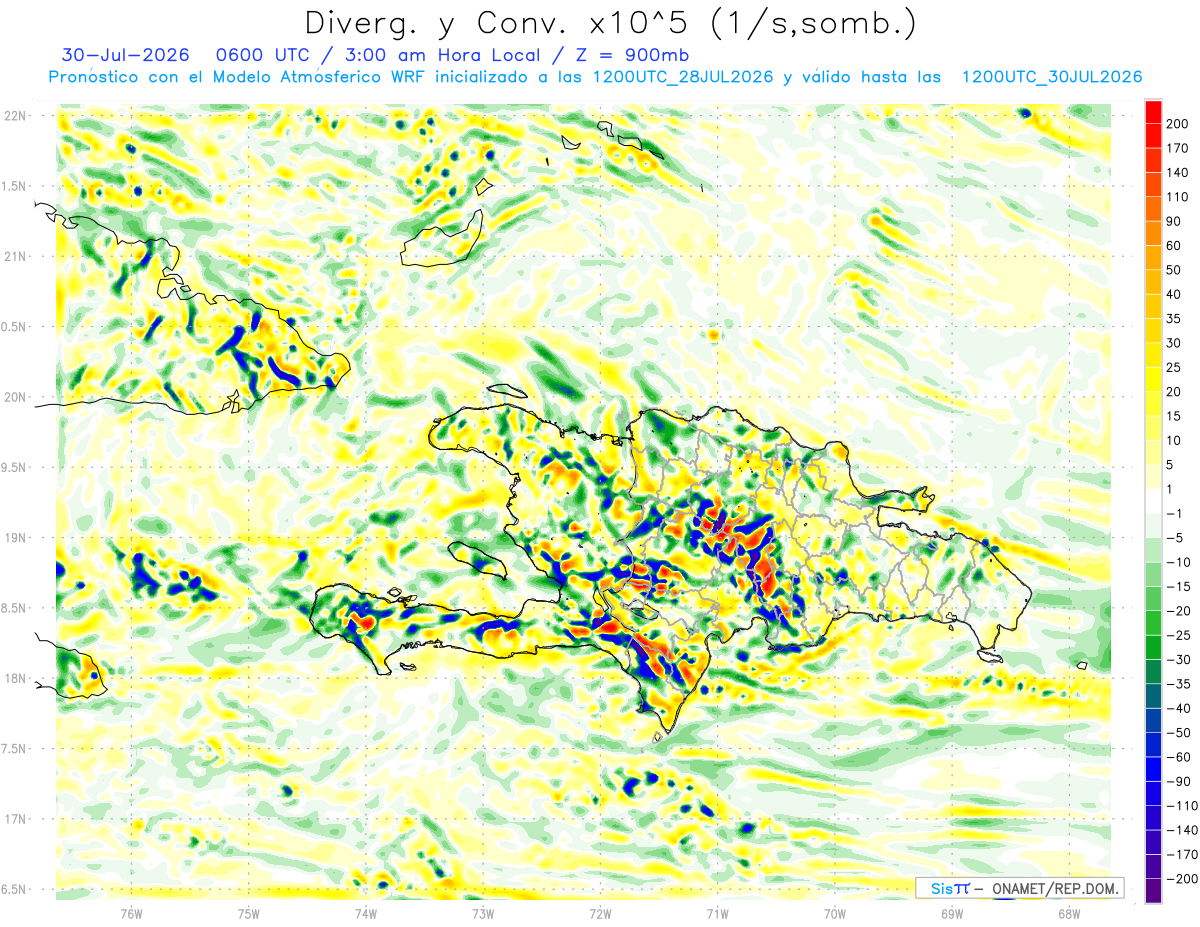
Task: Click the '20N' latitude label
Action: 14,397
